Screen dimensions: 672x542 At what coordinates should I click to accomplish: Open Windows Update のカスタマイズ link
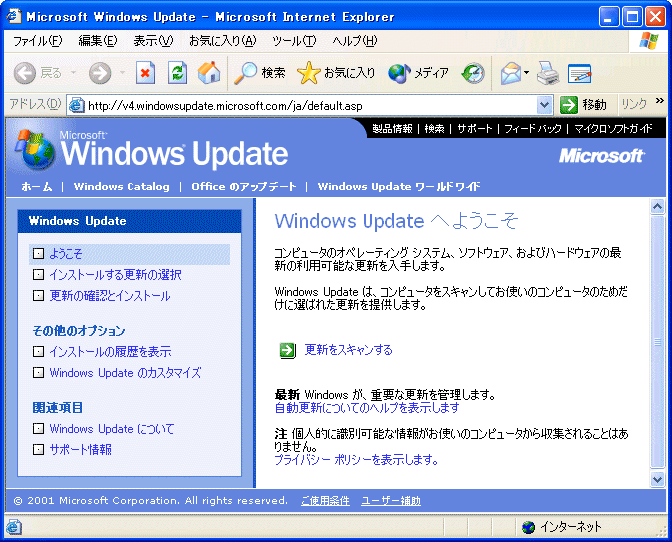point(125,373)
